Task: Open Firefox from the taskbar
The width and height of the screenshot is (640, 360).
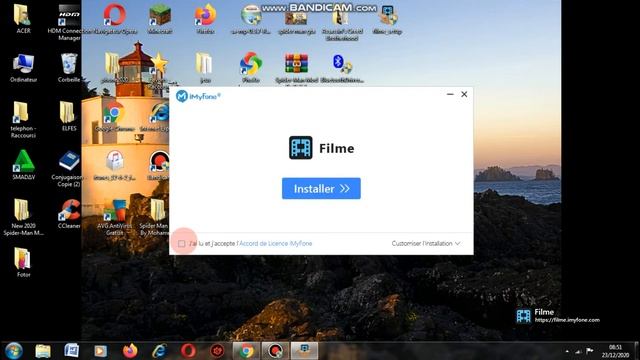Action: point(130,351)
